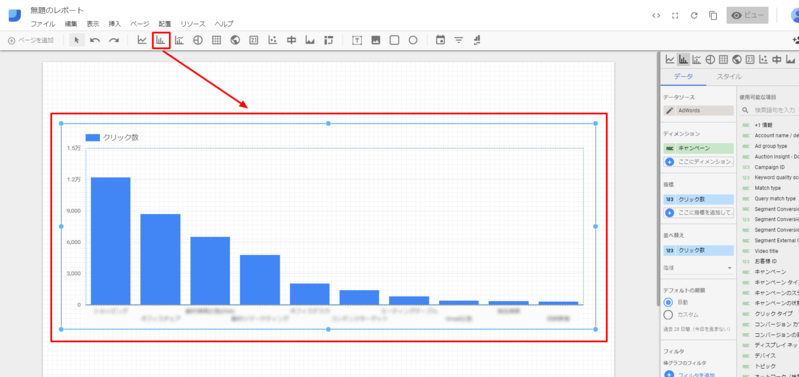Select the Match type field in list
The width and height of the screenshot is (799, 377).
[x=769, y=188]
